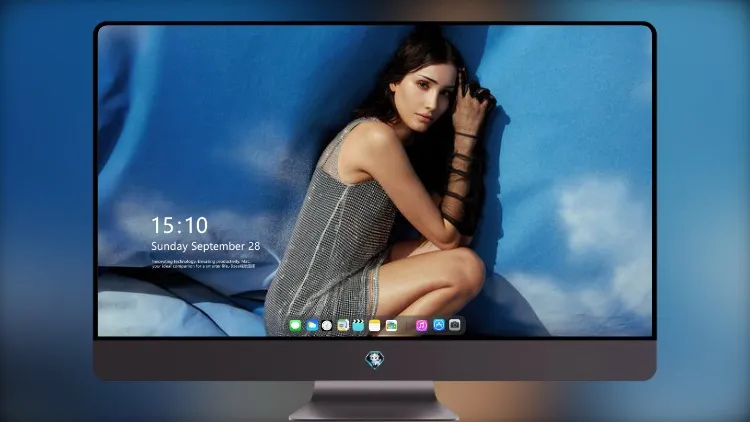
Task: Open the Clock app in dock
Action: [327, 325]
